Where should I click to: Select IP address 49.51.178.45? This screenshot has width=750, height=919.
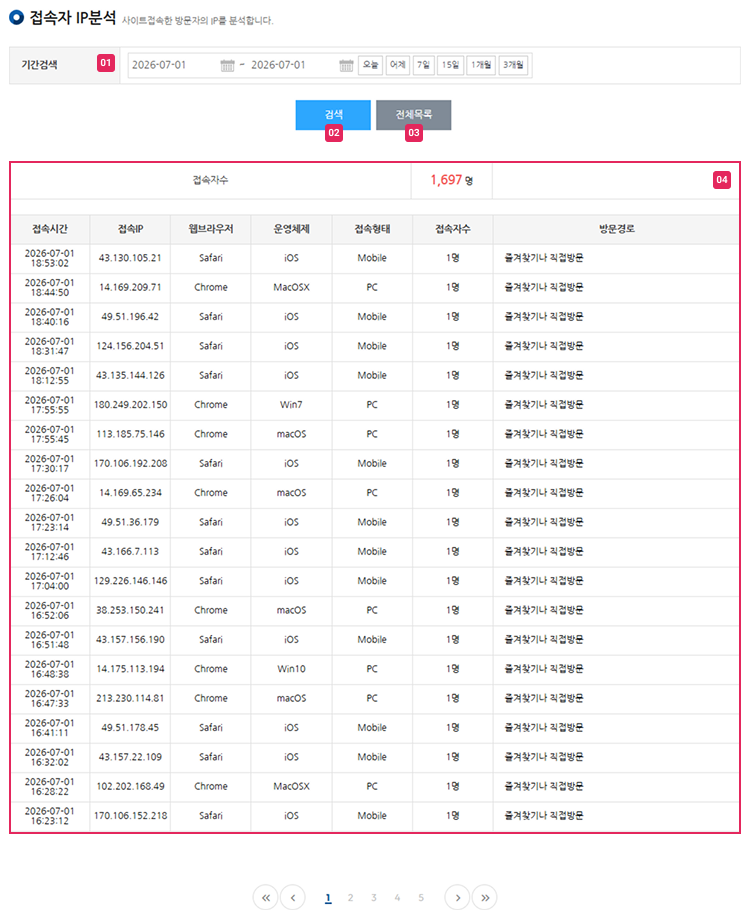(x=130, y=727)
